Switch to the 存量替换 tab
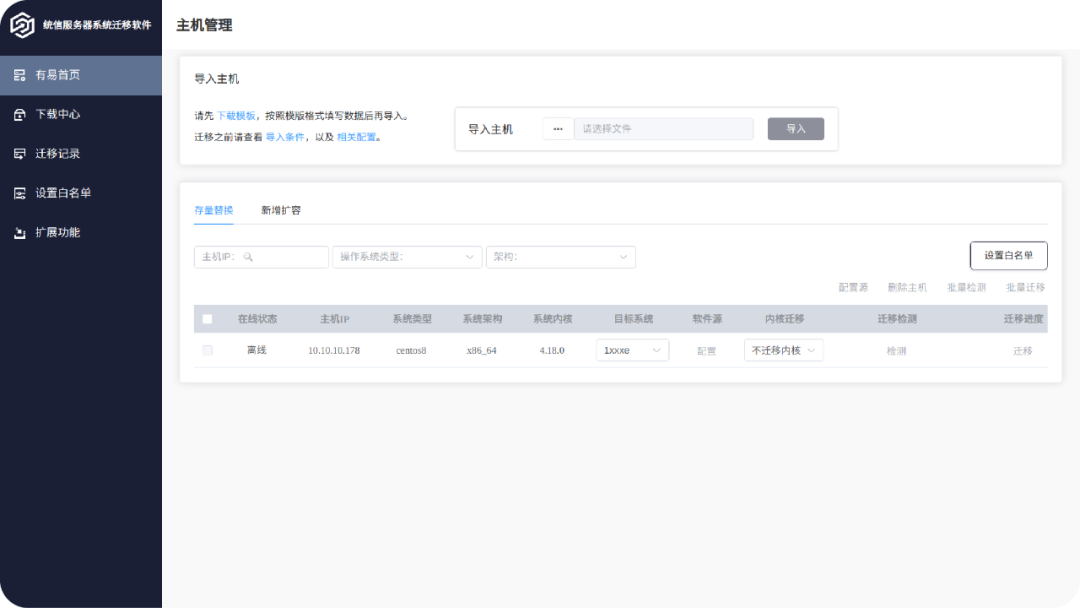Screen dimensions: 1080x608 [214, 210]
